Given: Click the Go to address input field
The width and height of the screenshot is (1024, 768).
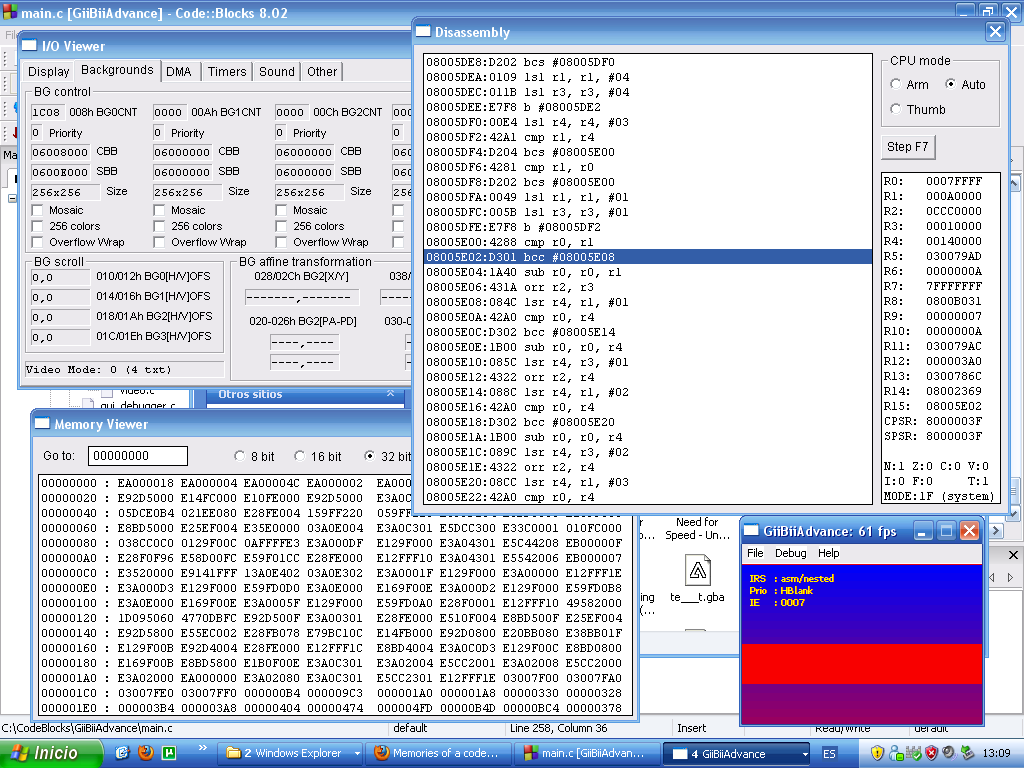Looking at the screenshot, I should pyautogui.click(x=137, y=456).
